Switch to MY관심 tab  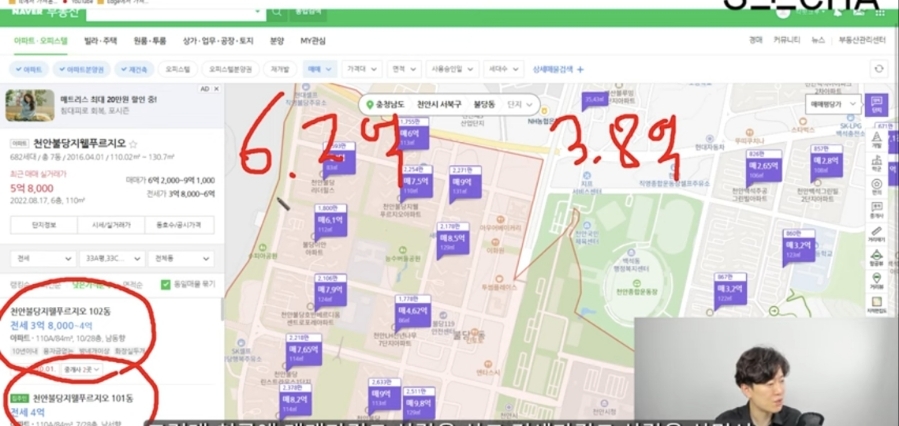coord(313,41)
